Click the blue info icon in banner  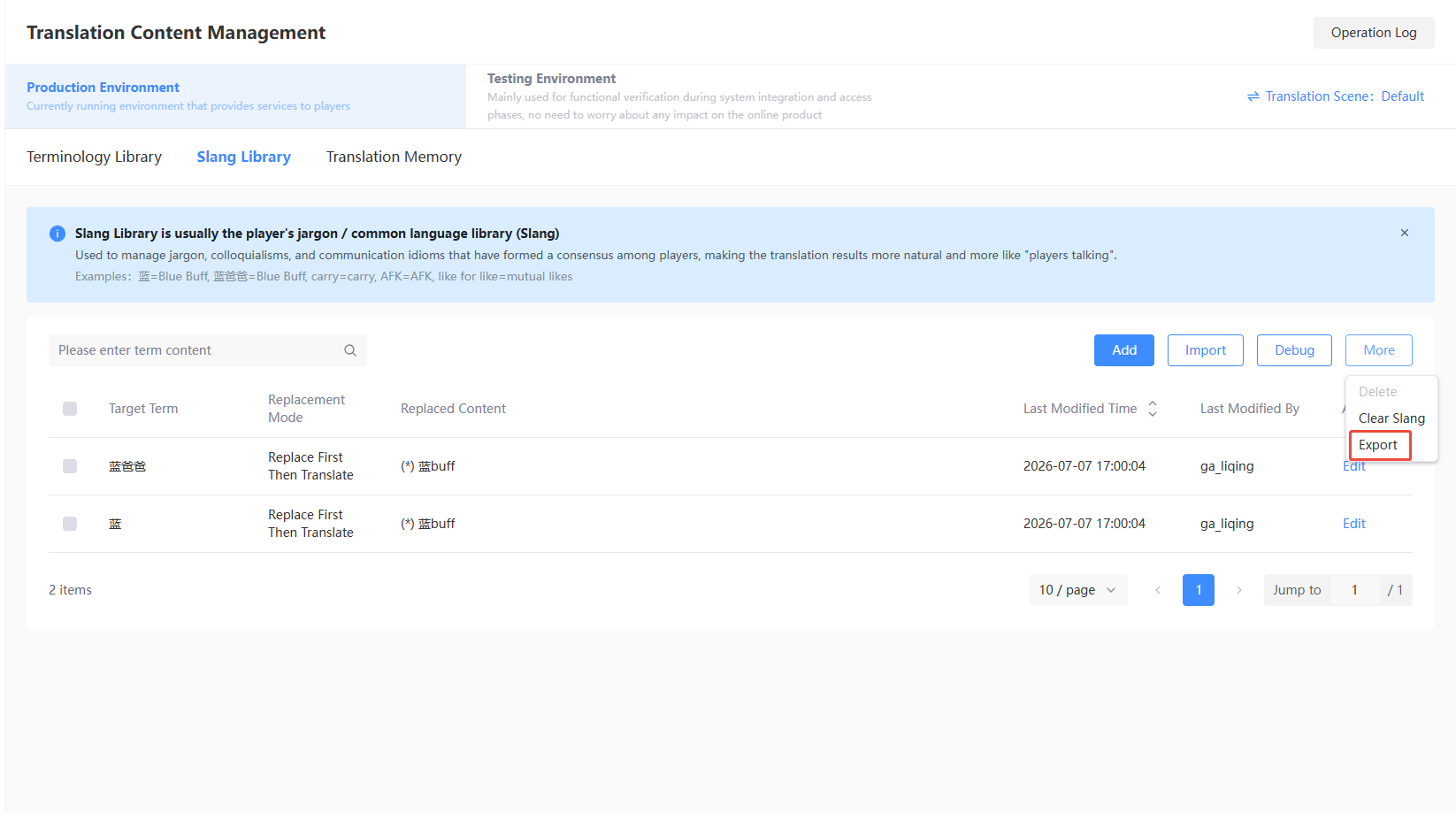57,234
